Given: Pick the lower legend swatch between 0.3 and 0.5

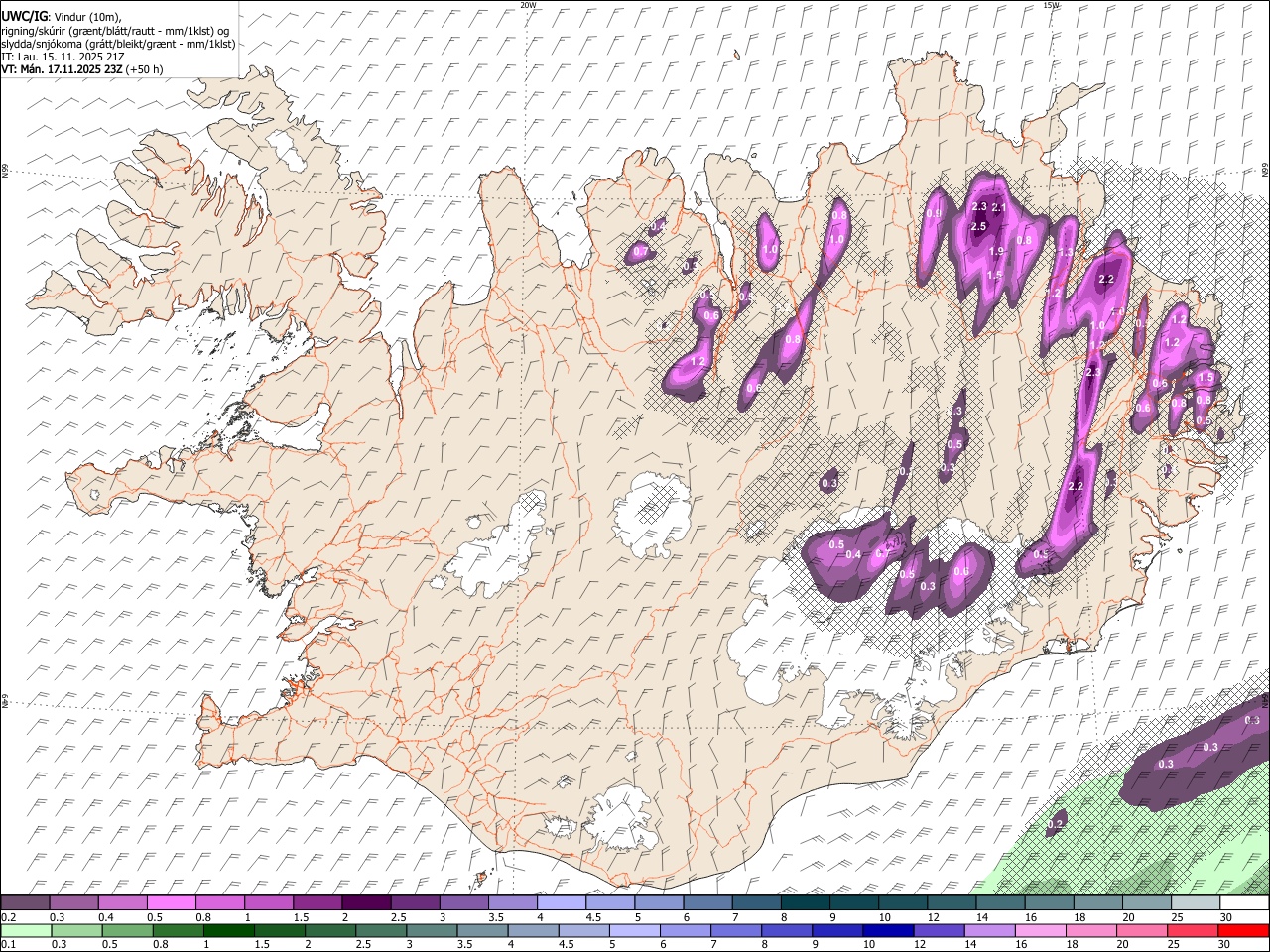Looking at the screenshot, I should pos(77,931).
